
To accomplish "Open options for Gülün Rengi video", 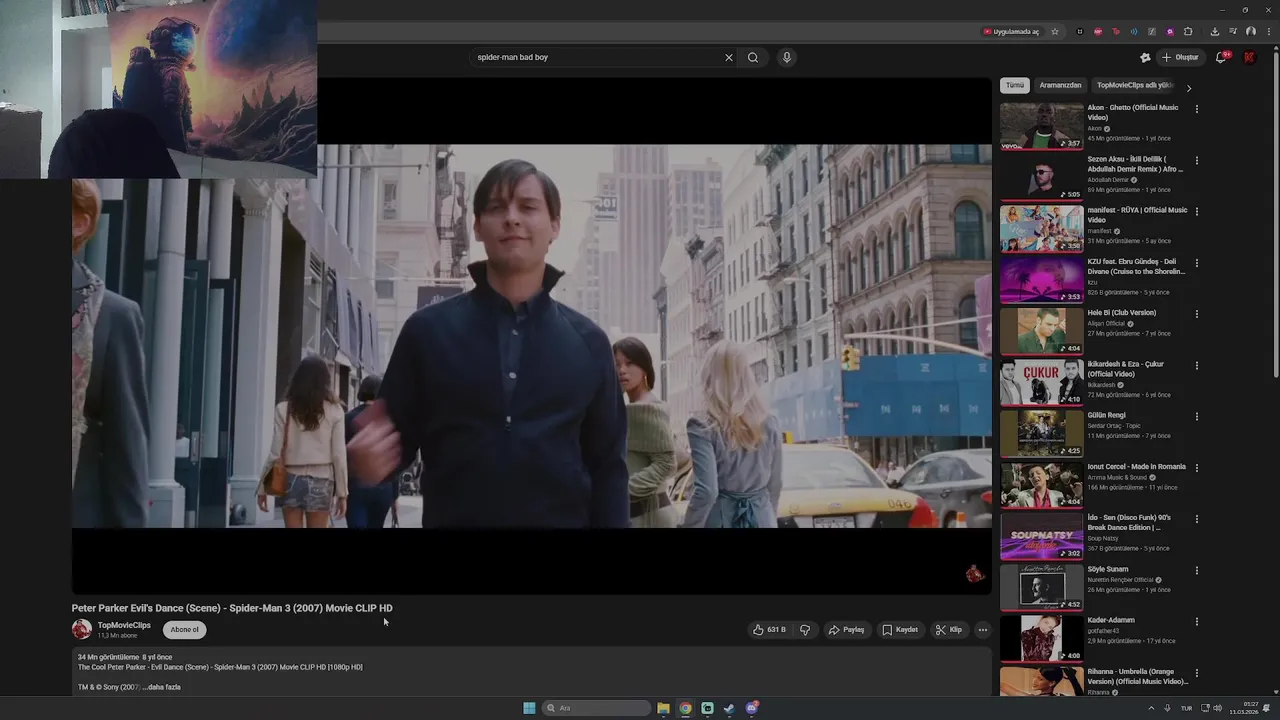I will point(1197,416).
